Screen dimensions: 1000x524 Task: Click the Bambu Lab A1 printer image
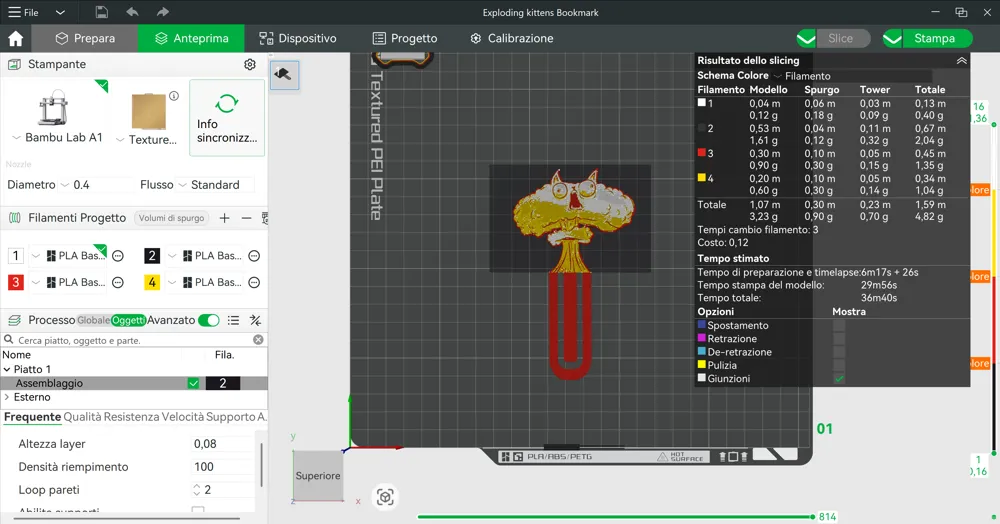click(x=53, y=107)
